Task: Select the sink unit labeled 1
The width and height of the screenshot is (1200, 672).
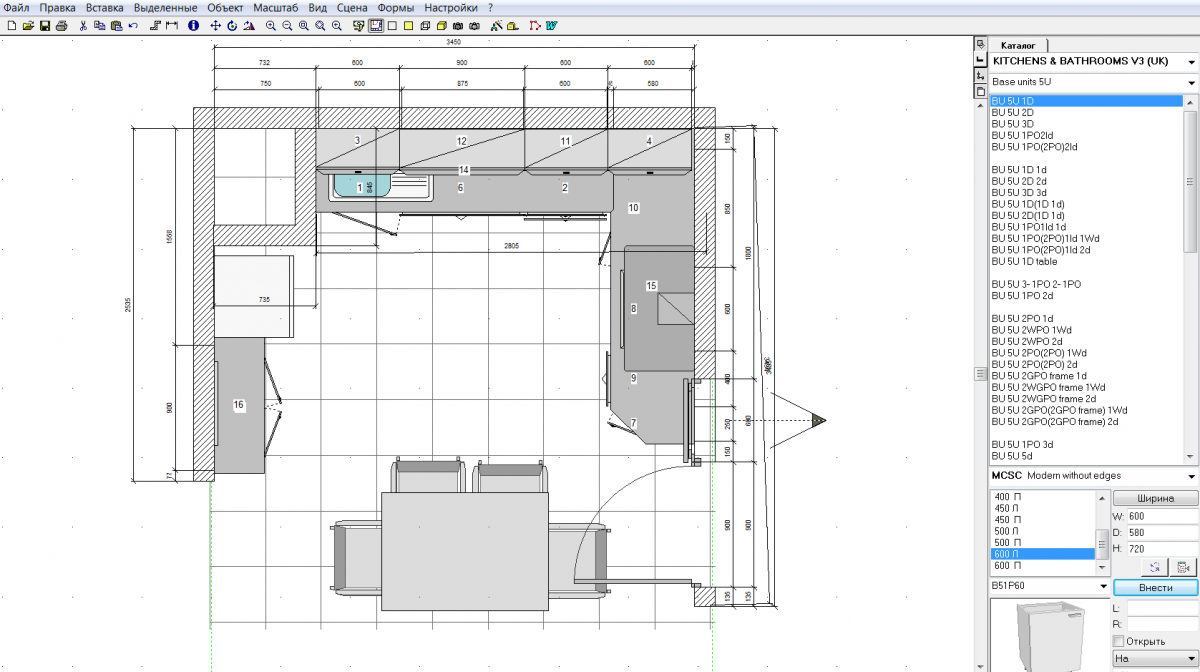Action: coord(359,187)
